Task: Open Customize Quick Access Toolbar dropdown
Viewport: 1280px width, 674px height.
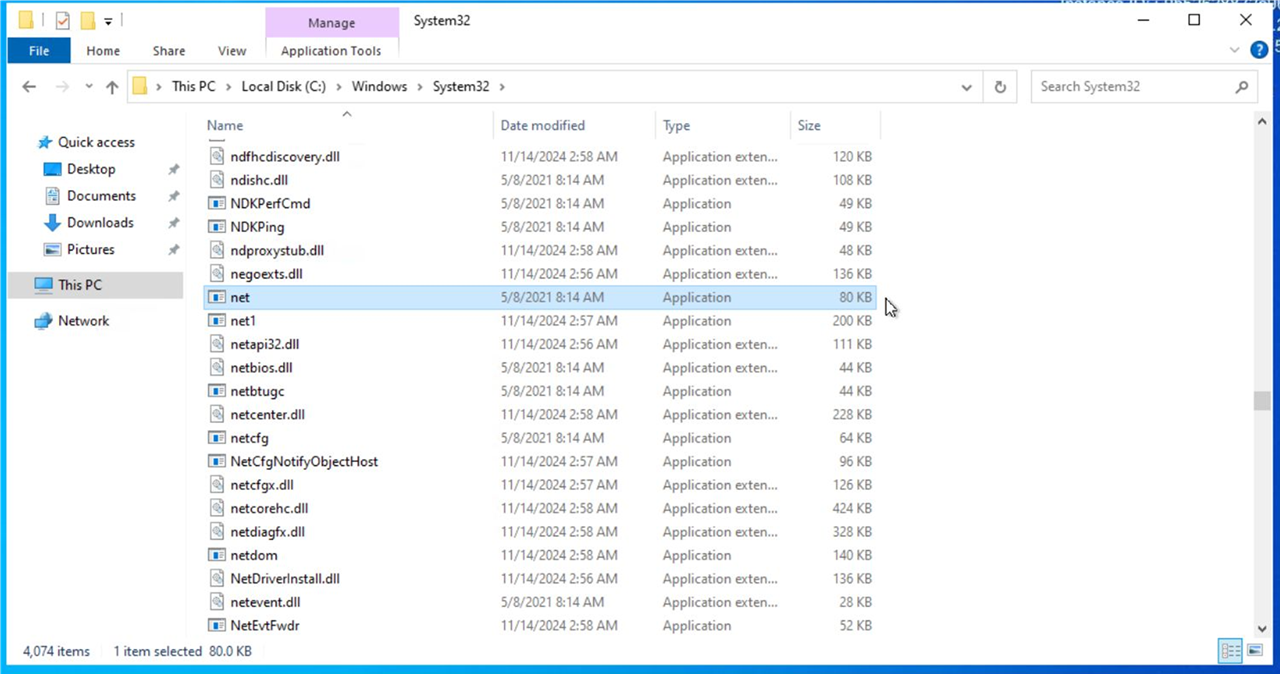Action: pyautogui.click(x=108, y=20)
